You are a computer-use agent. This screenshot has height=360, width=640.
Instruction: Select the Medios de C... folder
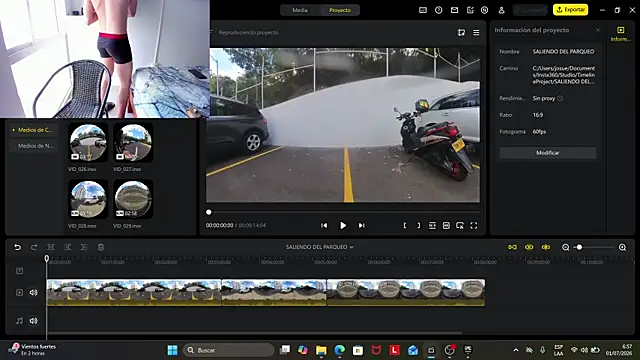click(x=35, y=130)
